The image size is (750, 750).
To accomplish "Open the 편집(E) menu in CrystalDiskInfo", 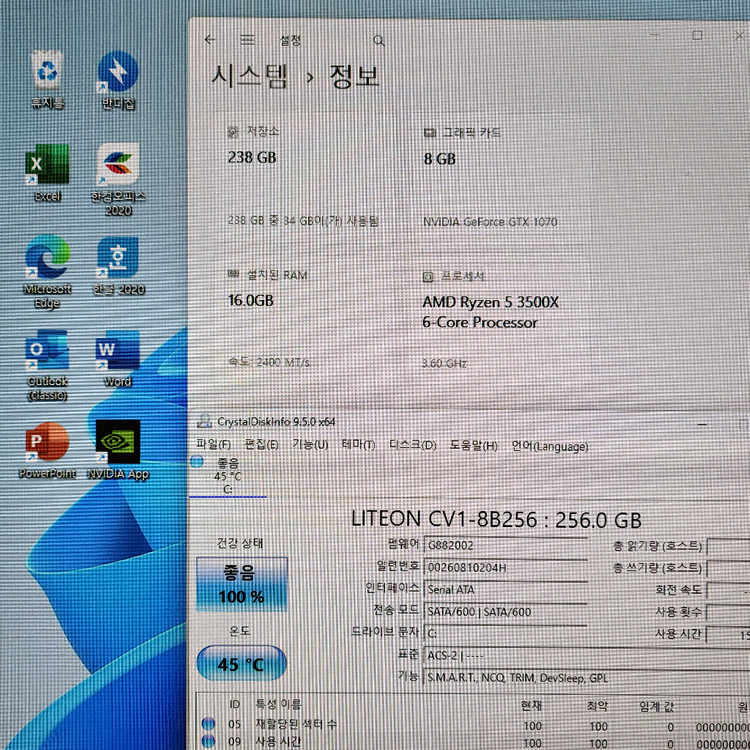I will (x=262, y=444).
